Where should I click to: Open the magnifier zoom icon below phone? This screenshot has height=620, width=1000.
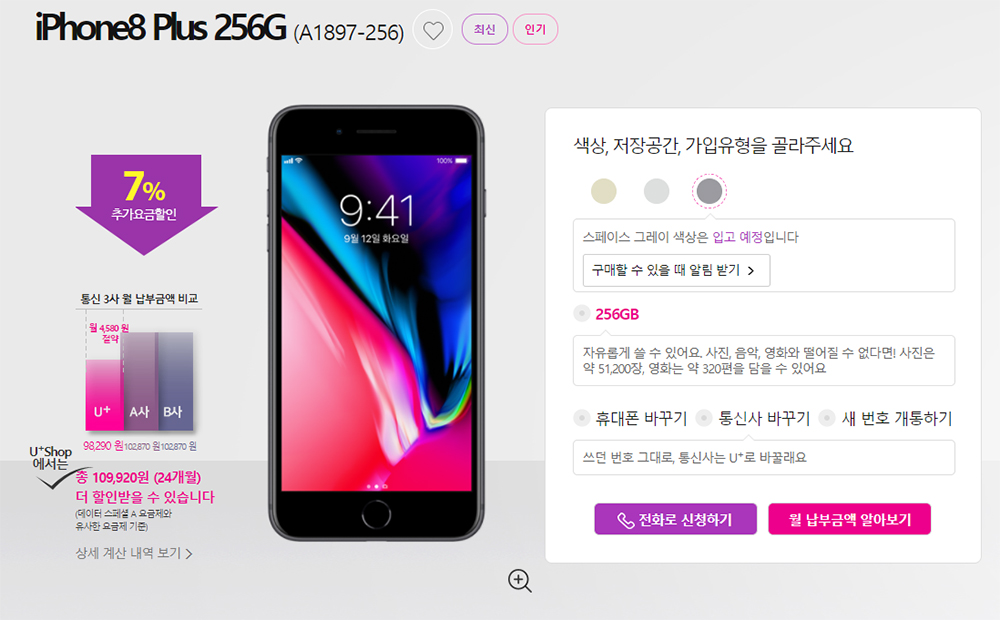[519, 580]
